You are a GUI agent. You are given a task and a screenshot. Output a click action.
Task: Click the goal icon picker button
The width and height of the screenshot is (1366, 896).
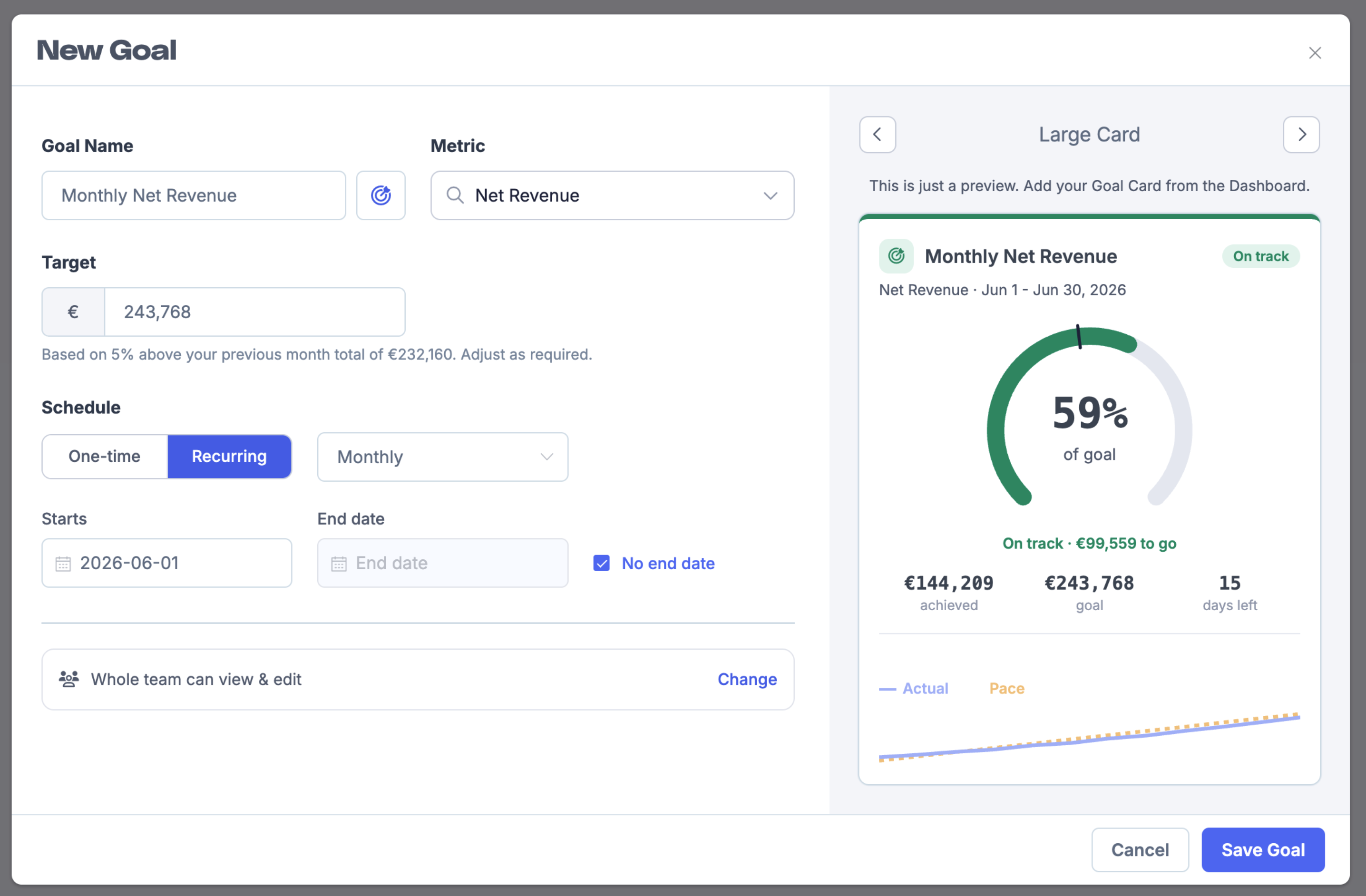(x=381, y=195)
